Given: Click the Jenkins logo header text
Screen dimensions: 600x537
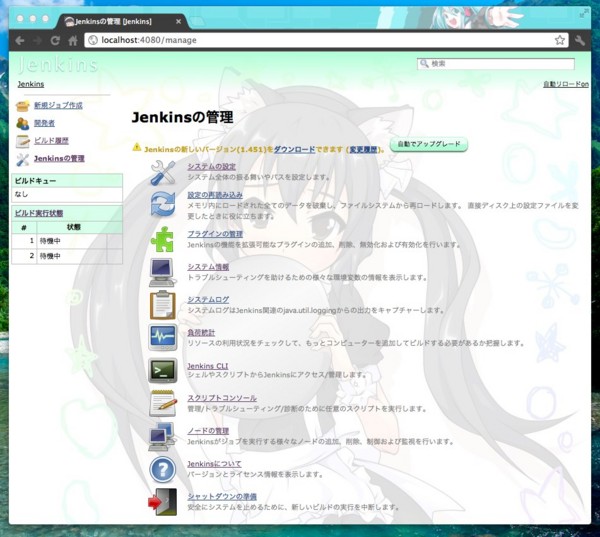Looking at the screenshot, I should (58, 65).
